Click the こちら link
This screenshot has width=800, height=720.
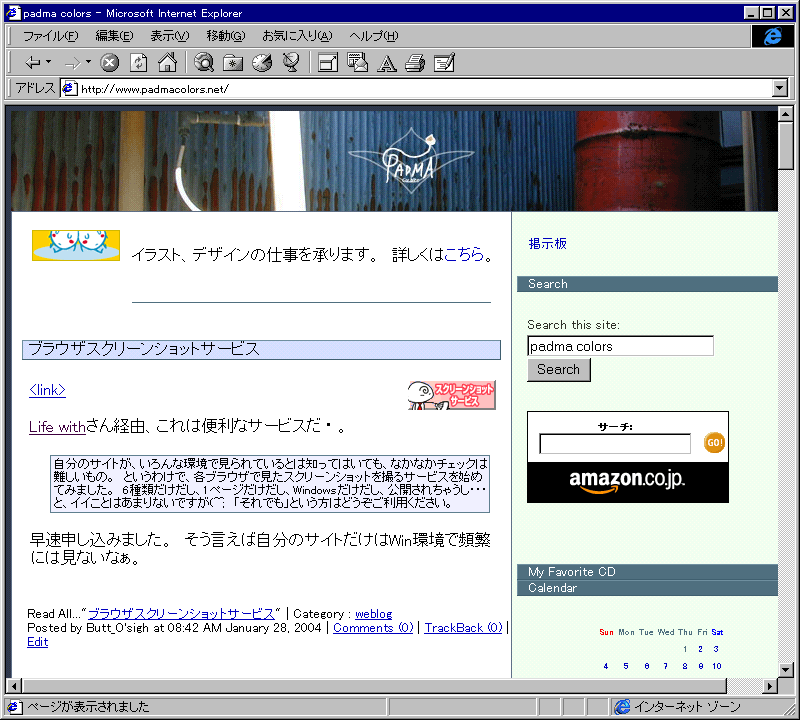pos(464,254)
